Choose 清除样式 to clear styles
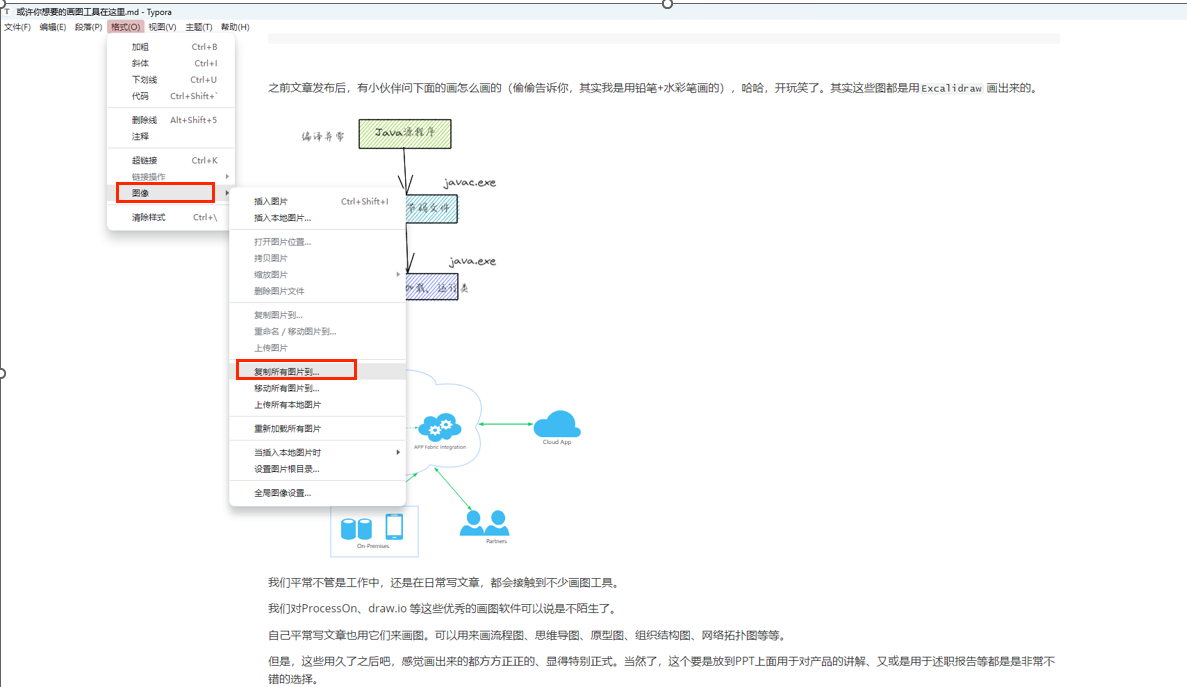The width and height of the screenshot is (1187, 687). (x=171, y=217)
